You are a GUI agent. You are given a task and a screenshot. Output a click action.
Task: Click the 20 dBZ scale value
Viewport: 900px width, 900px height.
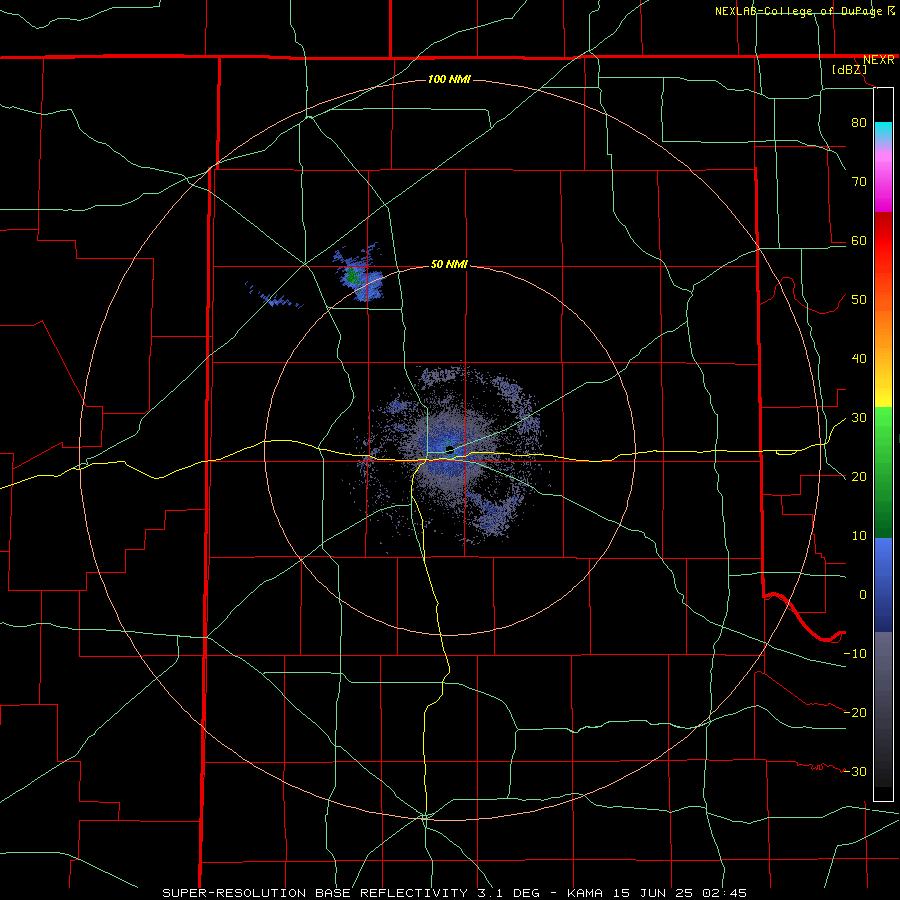click(859, 476)
